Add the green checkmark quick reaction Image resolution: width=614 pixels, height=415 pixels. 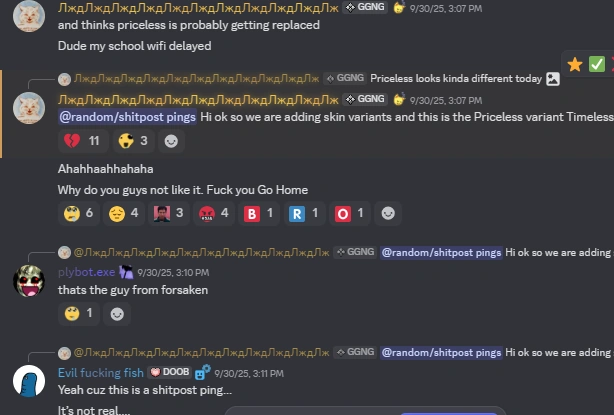tap(597, 65)
